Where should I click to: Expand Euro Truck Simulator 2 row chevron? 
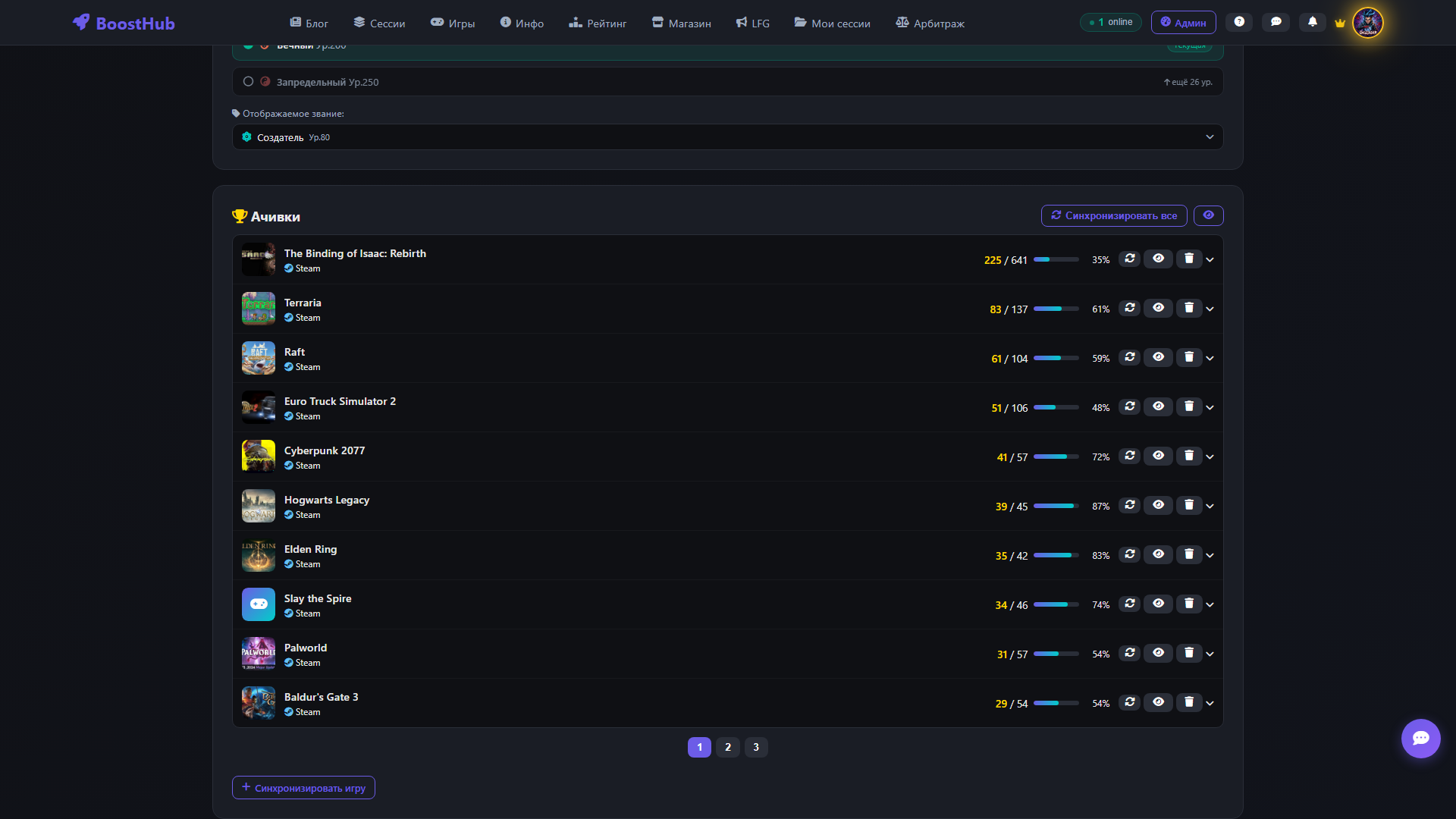click(1210, 407)
